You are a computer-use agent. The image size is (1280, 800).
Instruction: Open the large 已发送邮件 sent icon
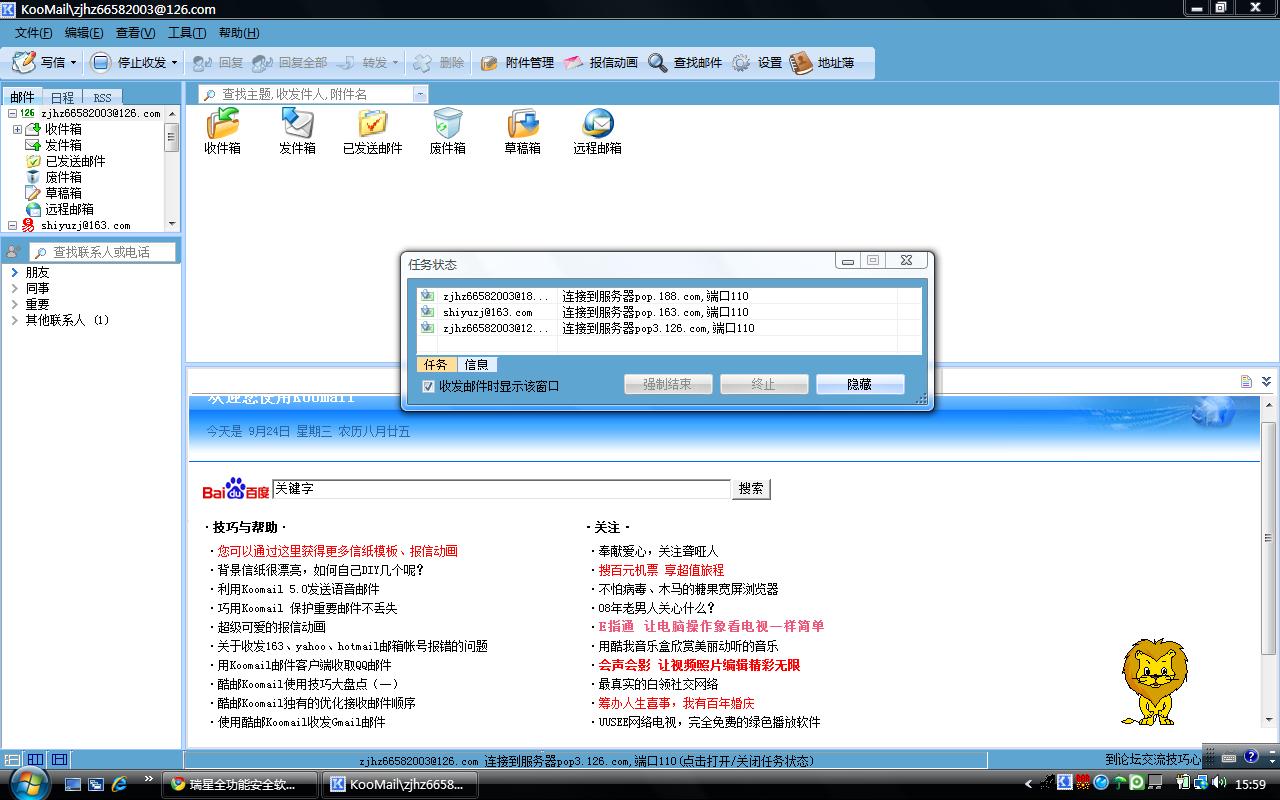pyautogui.click(x=372, y=123)
